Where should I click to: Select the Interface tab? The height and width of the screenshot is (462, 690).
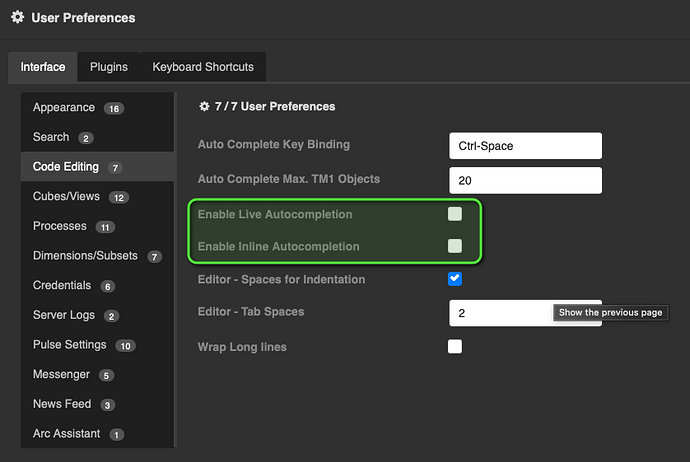tap(43, 67)
